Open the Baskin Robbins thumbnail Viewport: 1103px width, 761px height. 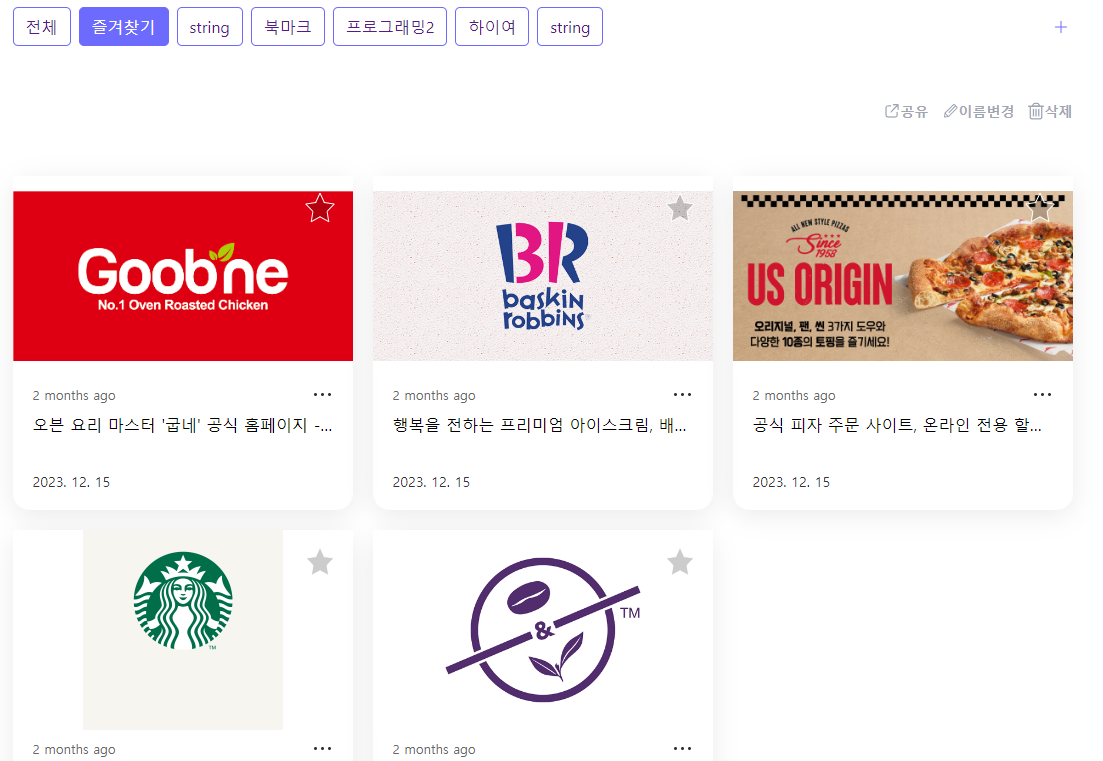point(542,276)
